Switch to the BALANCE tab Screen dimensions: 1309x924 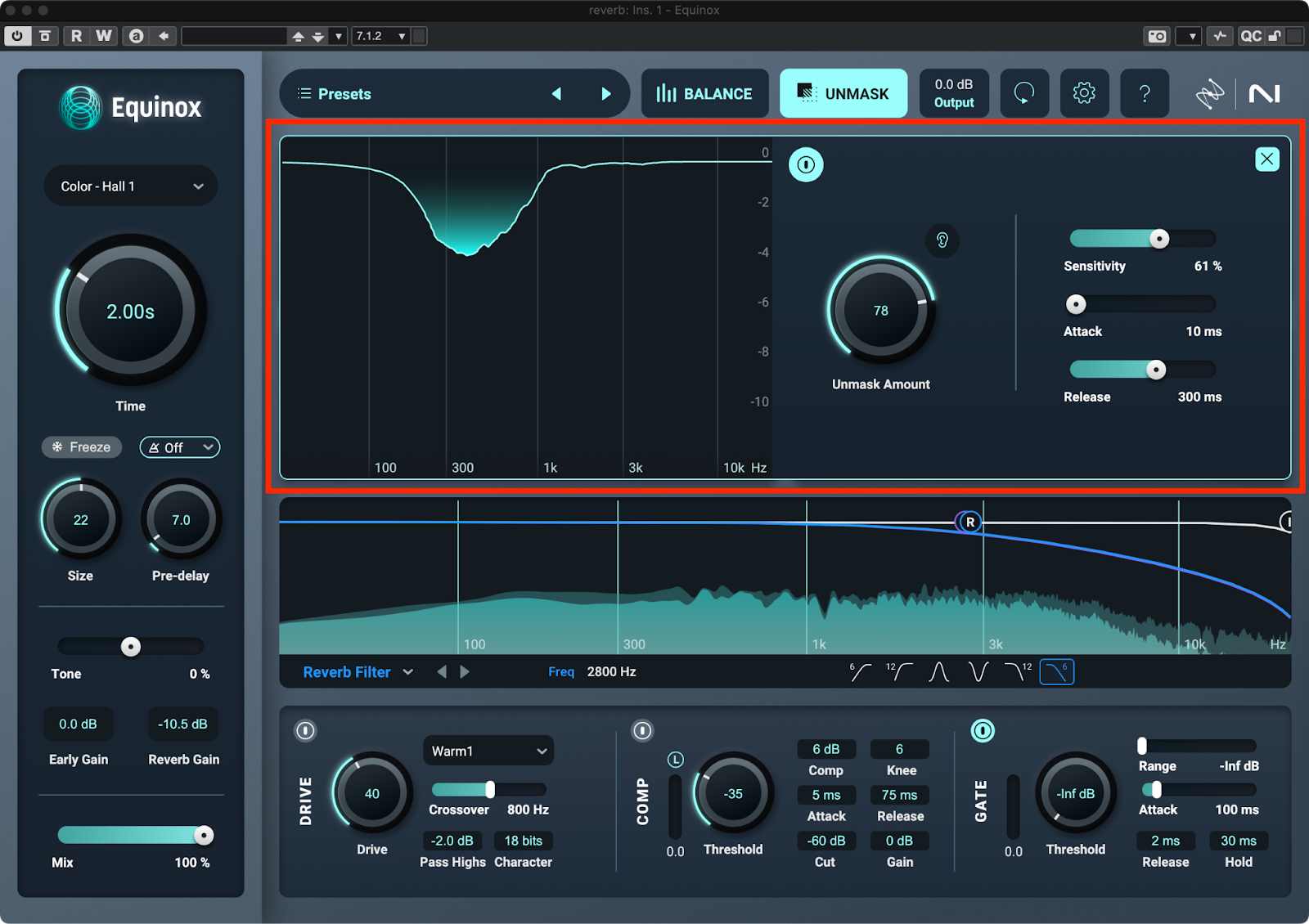pyautogui.click(x=704, y=94)
